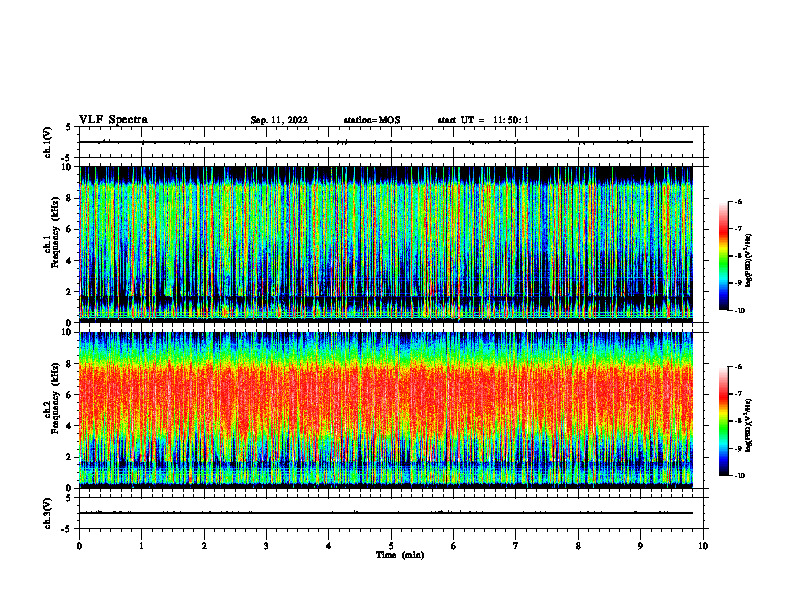Screen dimensions: 792x612
Task: Click time axis tick label '4'
Action: click(329, 546)
